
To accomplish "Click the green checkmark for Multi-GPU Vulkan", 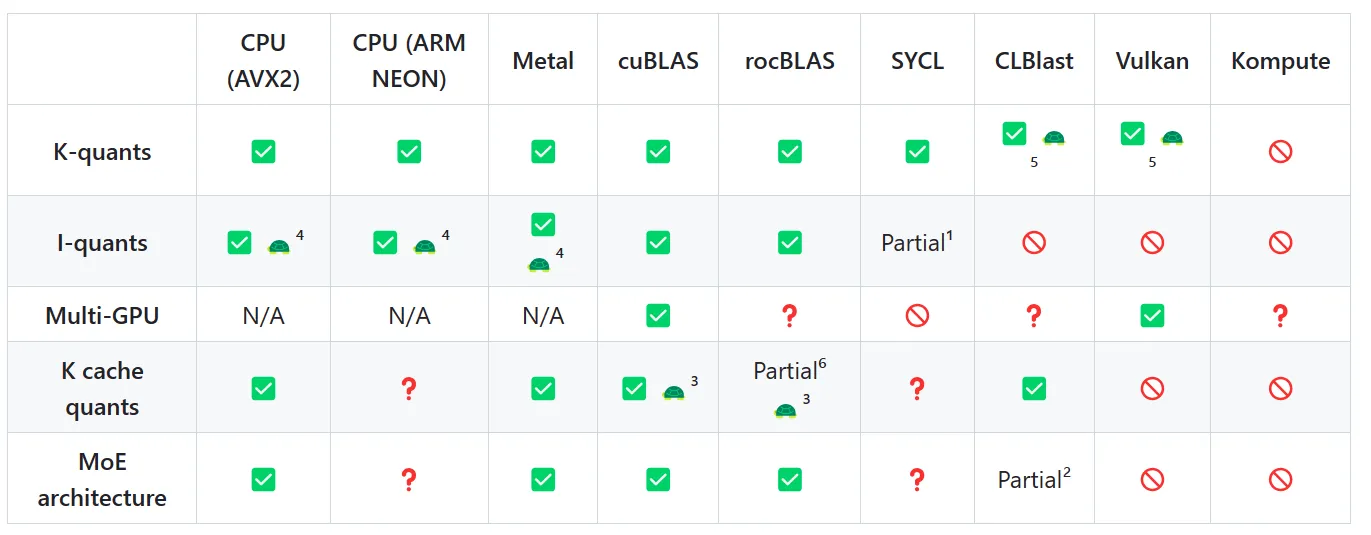I will [1152, 316].
